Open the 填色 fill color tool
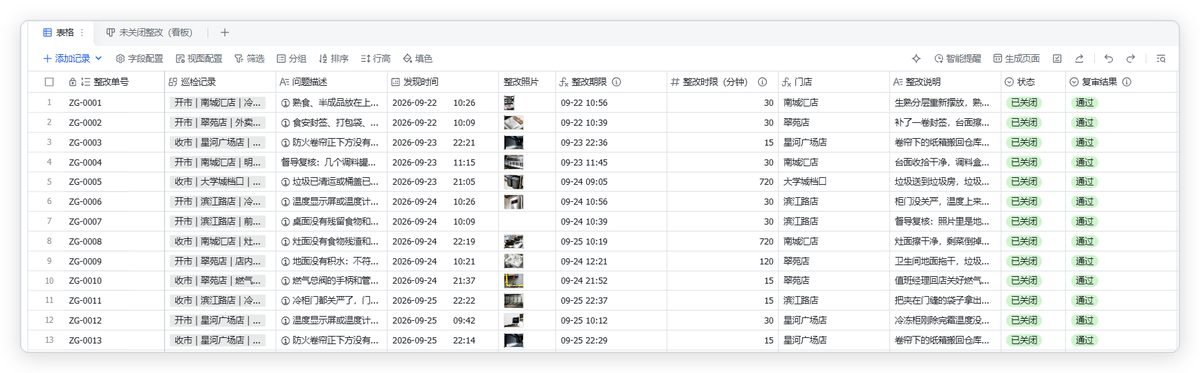Image resolution: width=1200 pixels, height=373 pixels. (x=417, y=59)
